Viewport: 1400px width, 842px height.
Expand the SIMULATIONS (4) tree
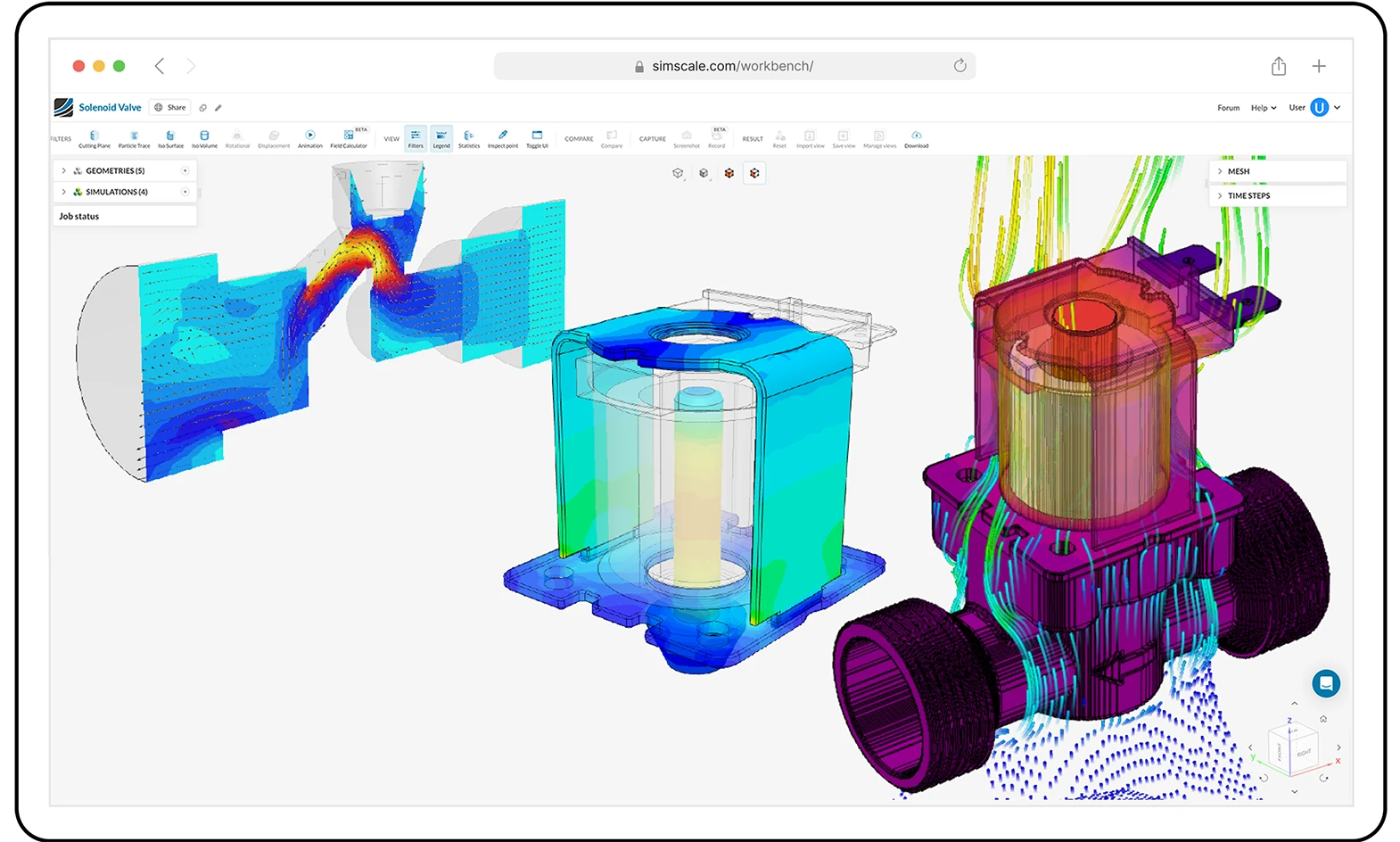tap(64, 192)
